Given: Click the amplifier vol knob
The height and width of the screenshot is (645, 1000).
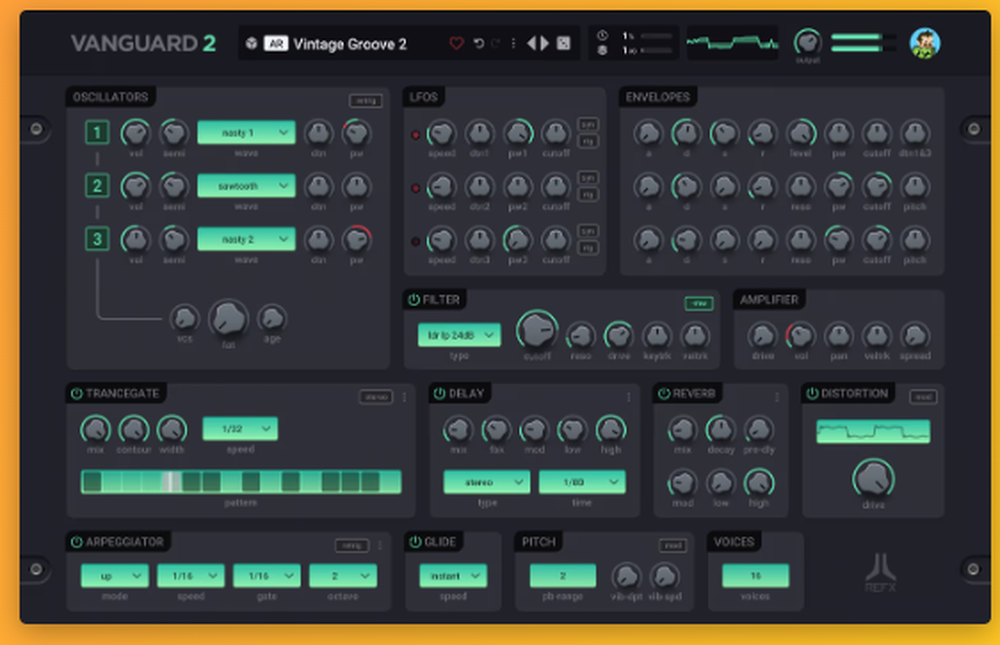Looking at the screenshot, I should [800, 335].
